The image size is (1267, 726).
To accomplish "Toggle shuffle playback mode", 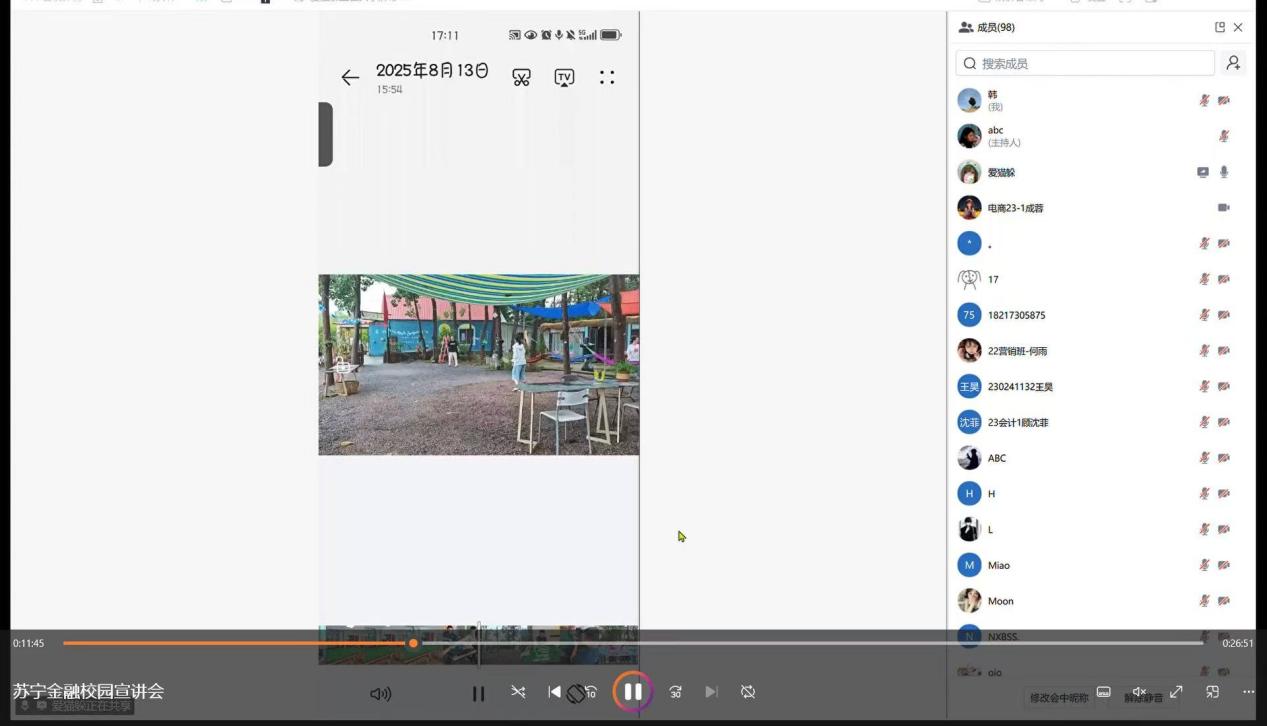I will tap(518, 692).
